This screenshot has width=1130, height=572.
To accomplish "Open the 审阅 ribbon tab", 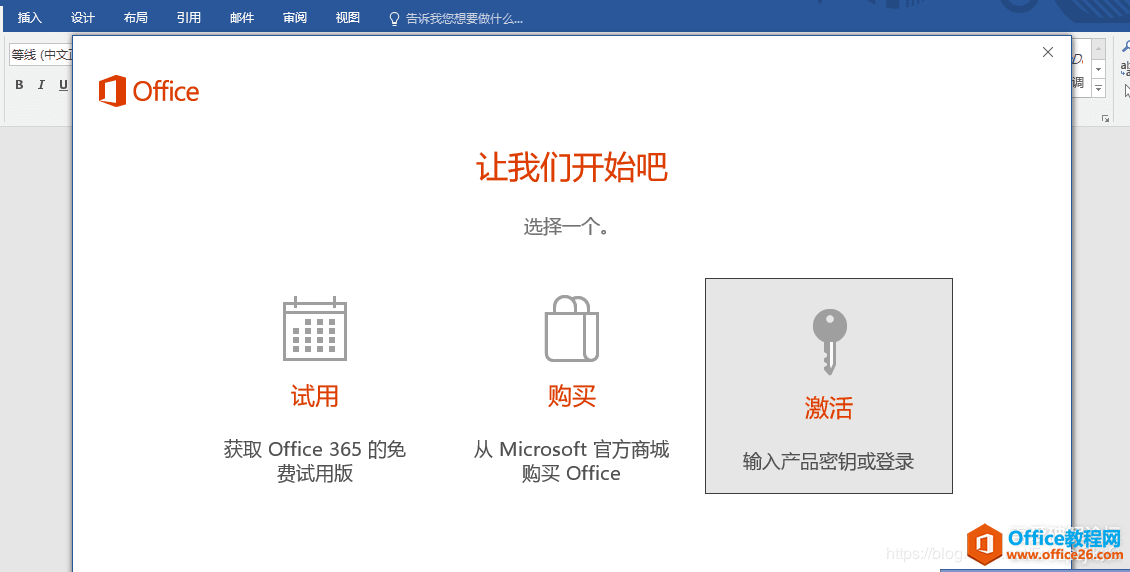I will click(x=295, y=17).
